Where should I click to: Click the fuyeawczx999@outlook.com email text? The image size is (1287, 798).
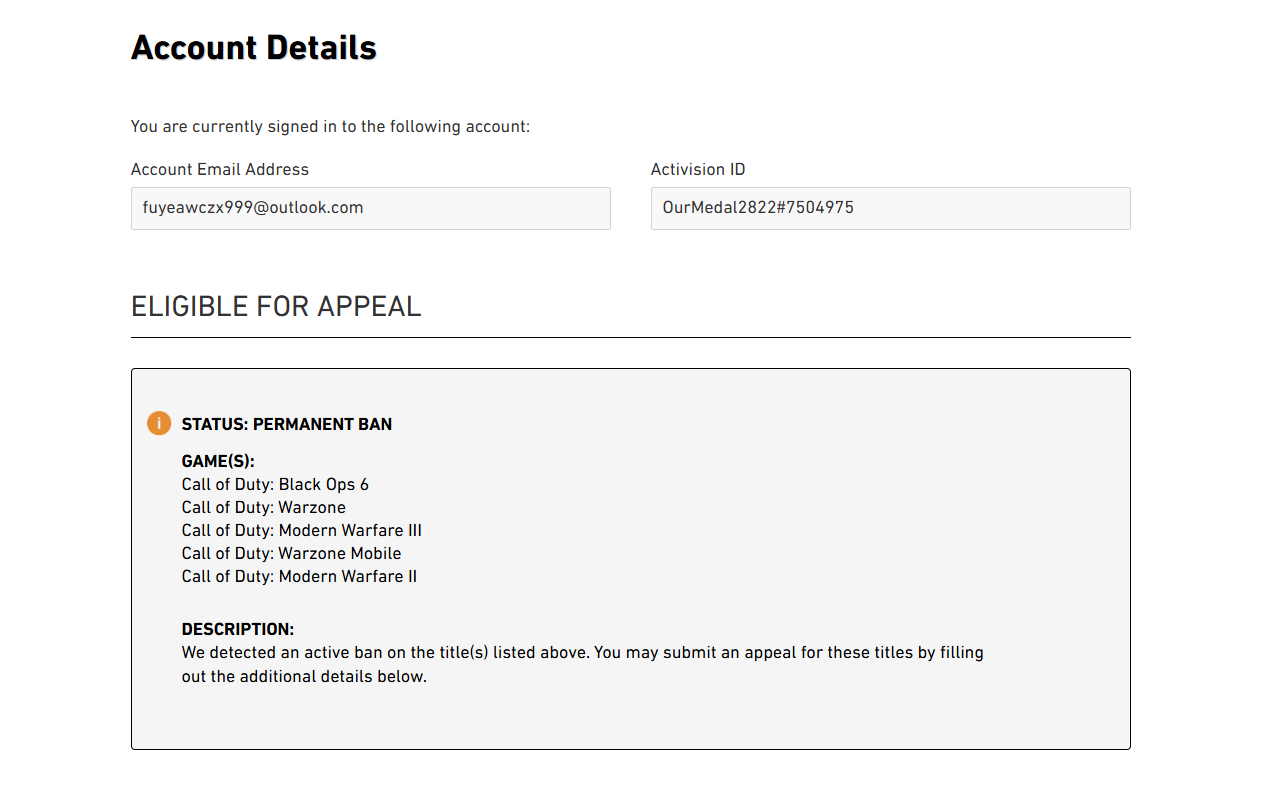tap(253, 208)
